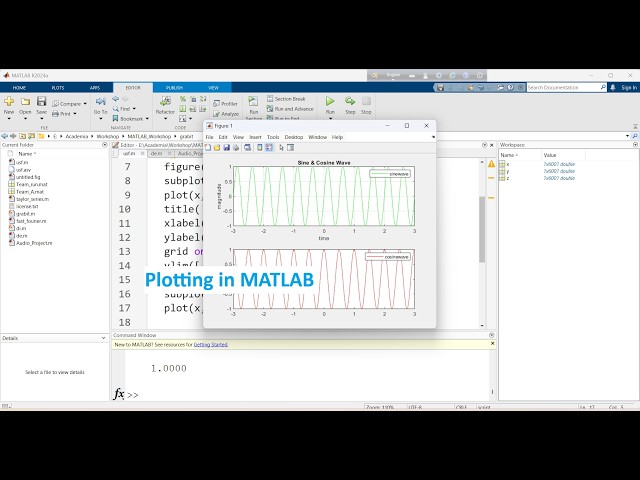Select taylor_series.m in Current Folder
This screenshot has width=640, height=480.
pos(32,199)
